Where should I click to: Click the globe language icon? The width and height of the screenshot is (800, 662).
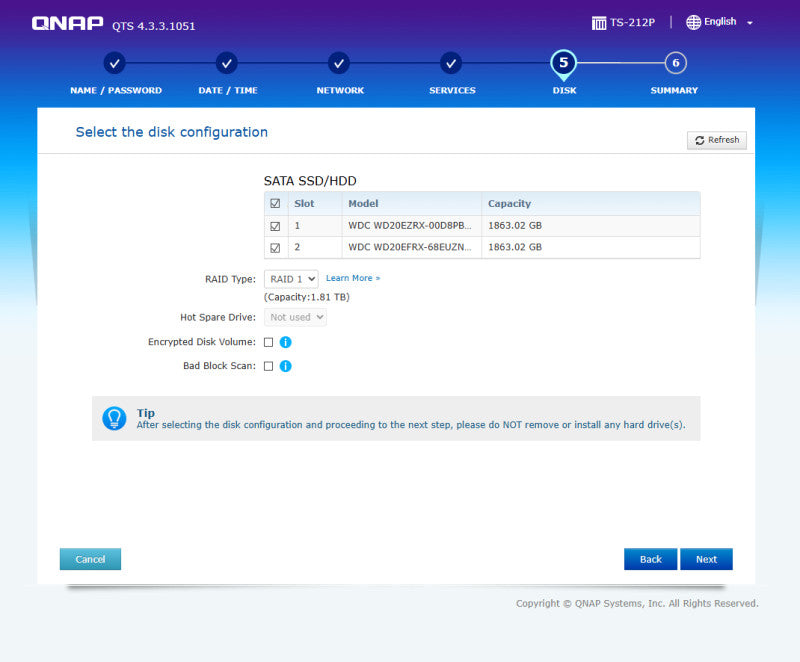(693, 22)
